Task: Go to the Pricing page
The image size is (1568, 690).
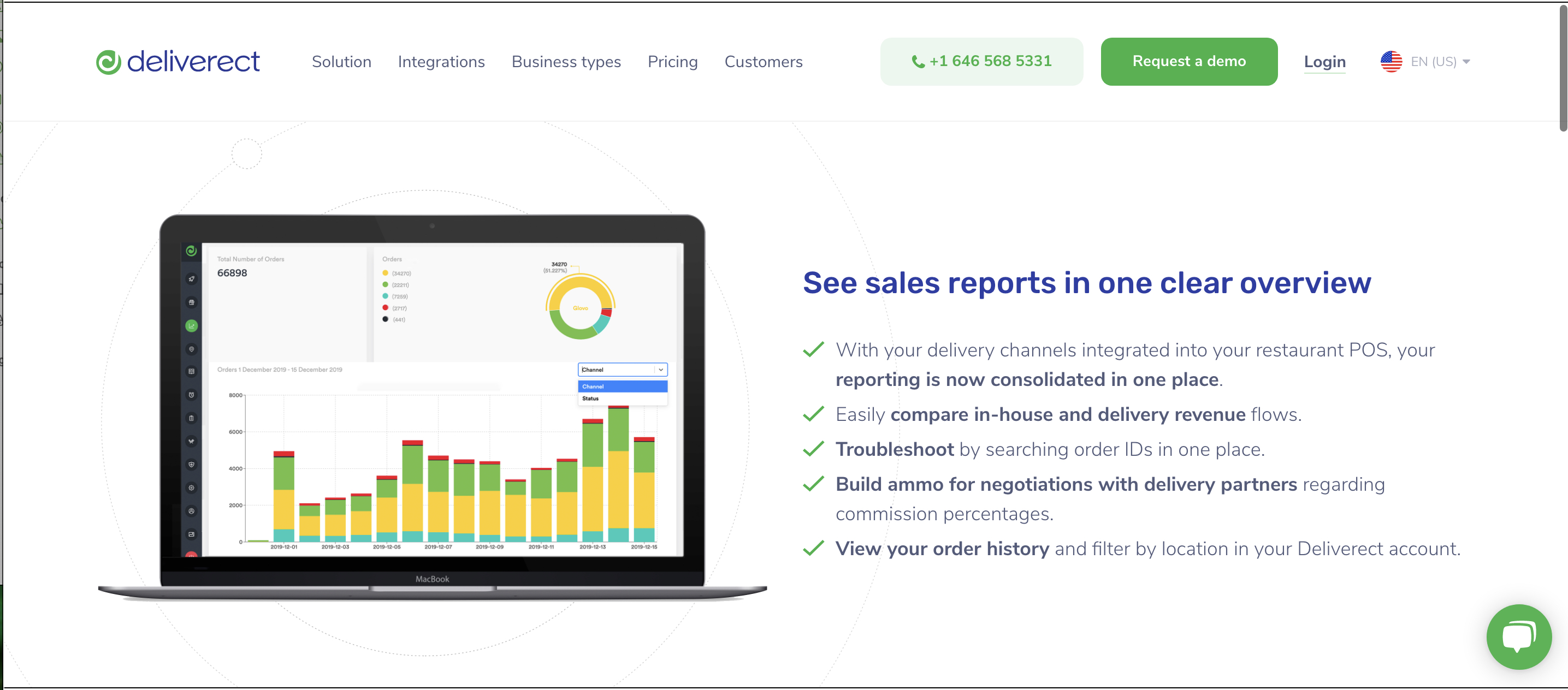Action: point(673,62)
